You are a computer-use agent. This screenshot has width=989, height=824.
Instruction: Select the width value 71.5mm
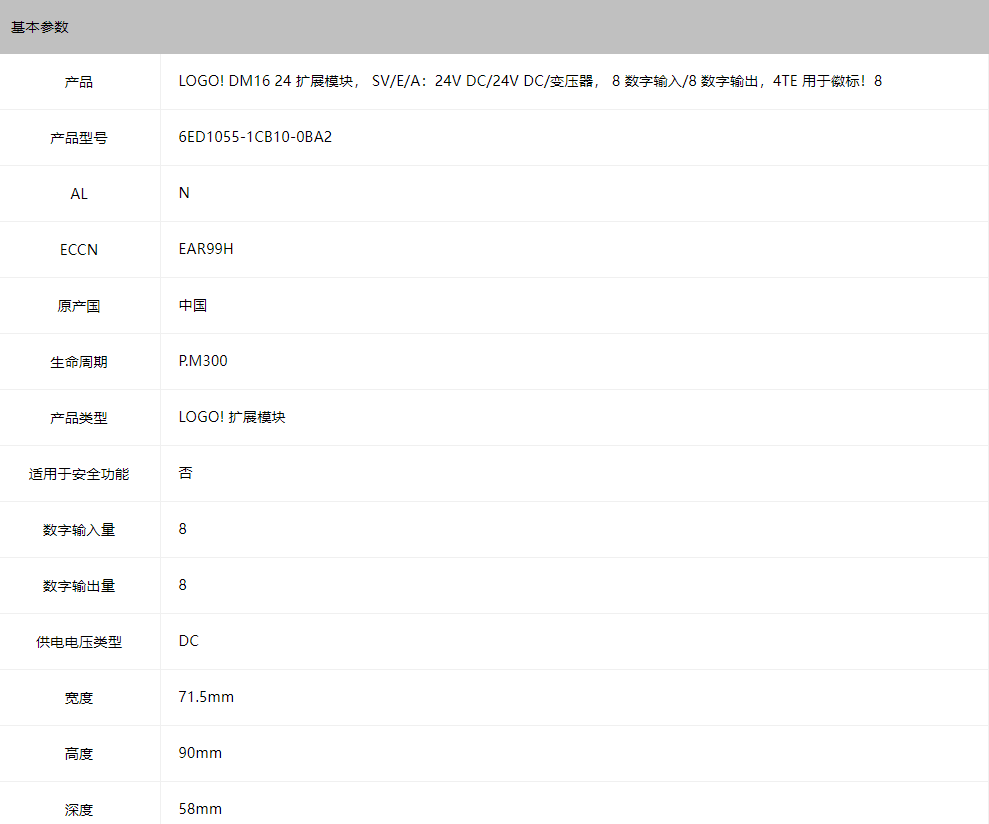206,697
